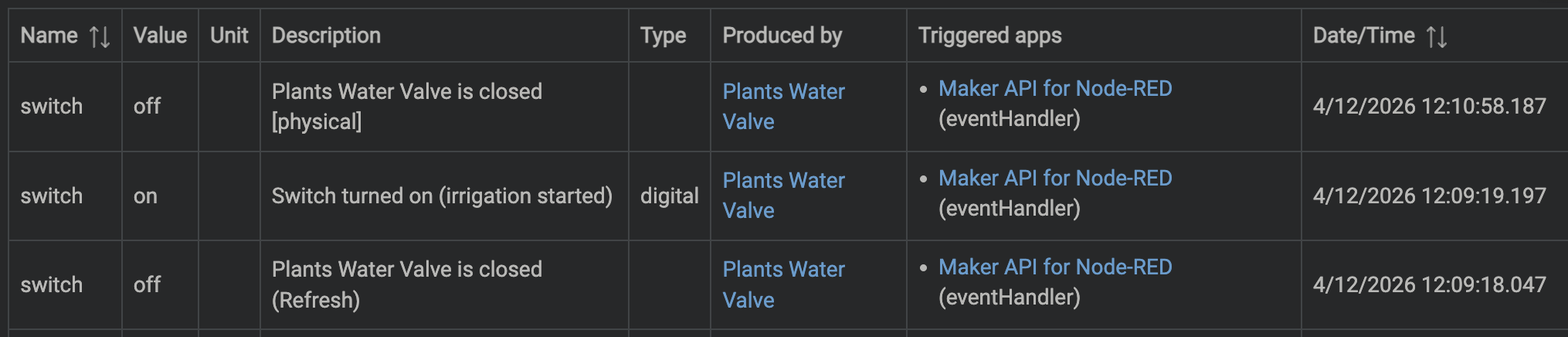Open Plants Water Valve link in Refresh row
This screenshot has height=337, width=1568.
click(783, 284)
